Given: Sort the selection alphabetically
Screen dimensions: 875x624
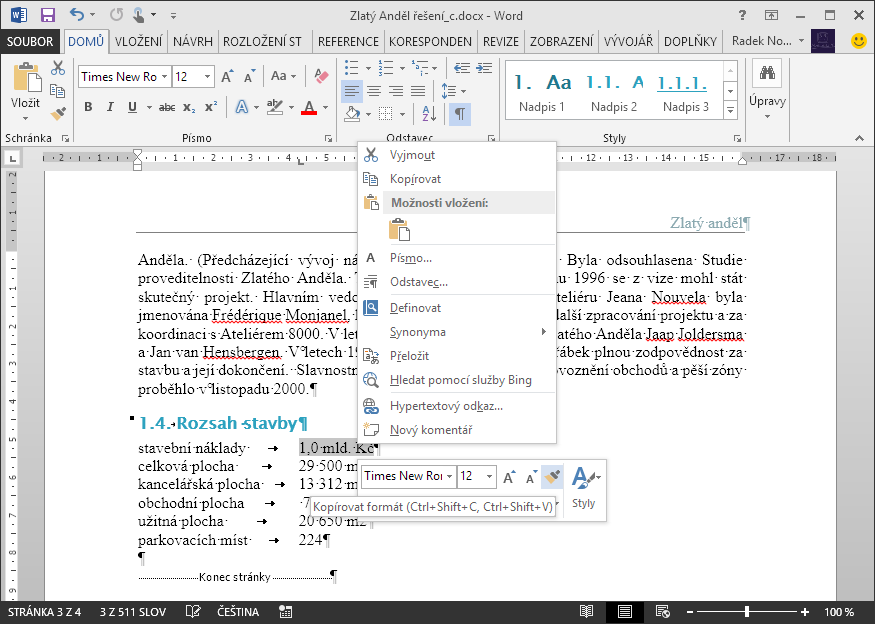Looking at the screenshot, I should (429, 114).
